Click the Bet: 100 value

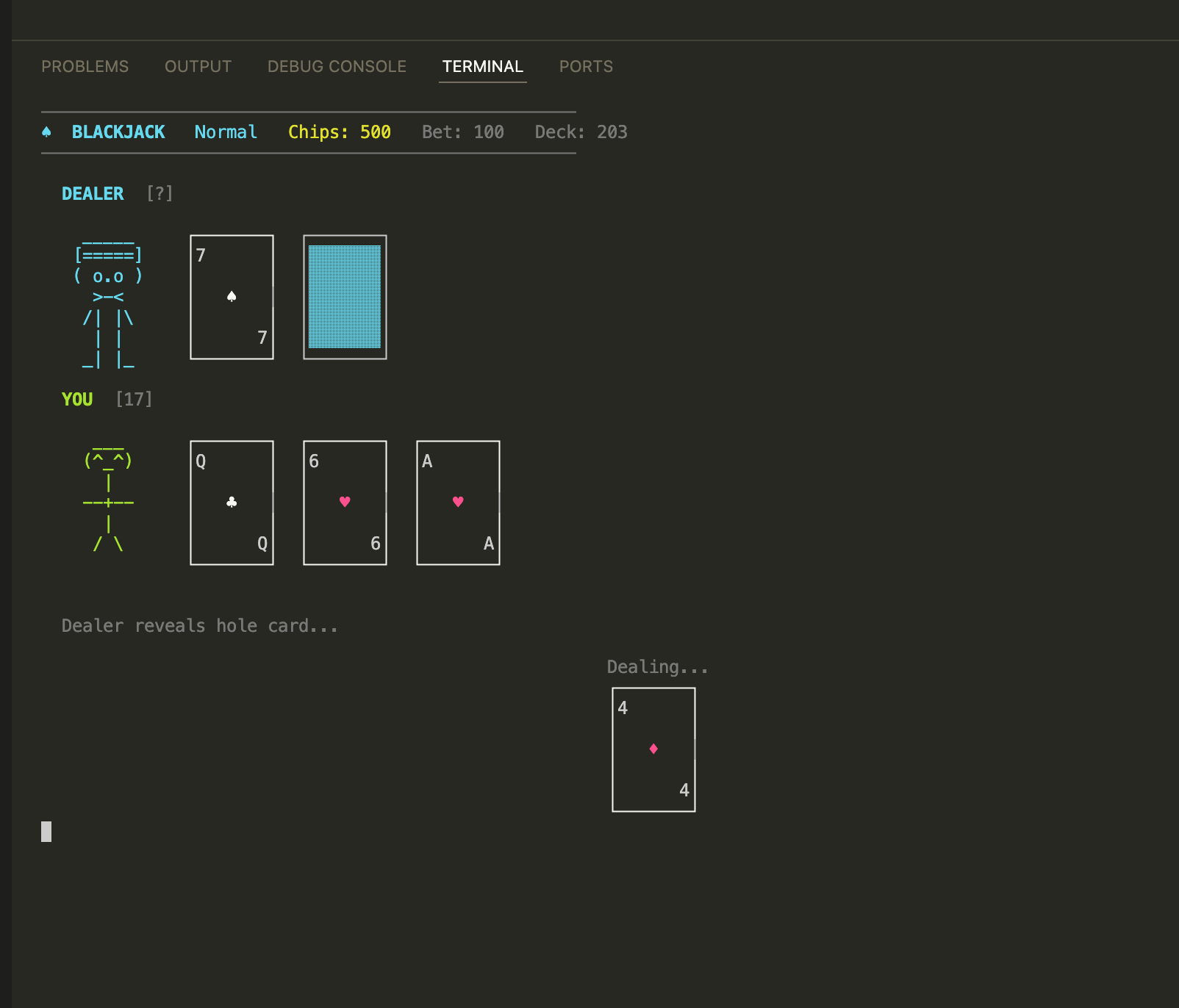click(x=463, y=132)
